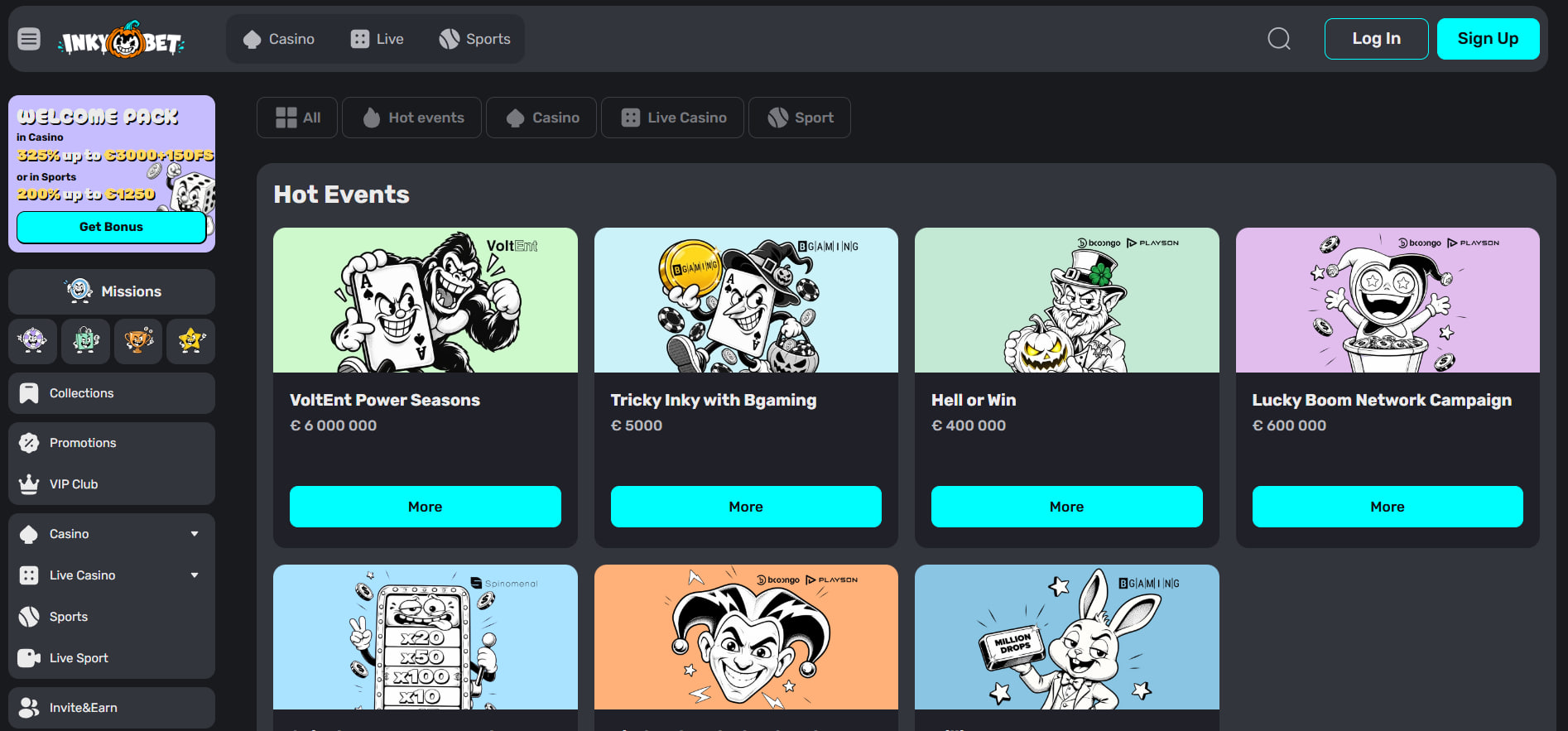This screenshot has height=731, width=1568.
Task: Open Sports in top navigation
Action: [x=474, y=39]
